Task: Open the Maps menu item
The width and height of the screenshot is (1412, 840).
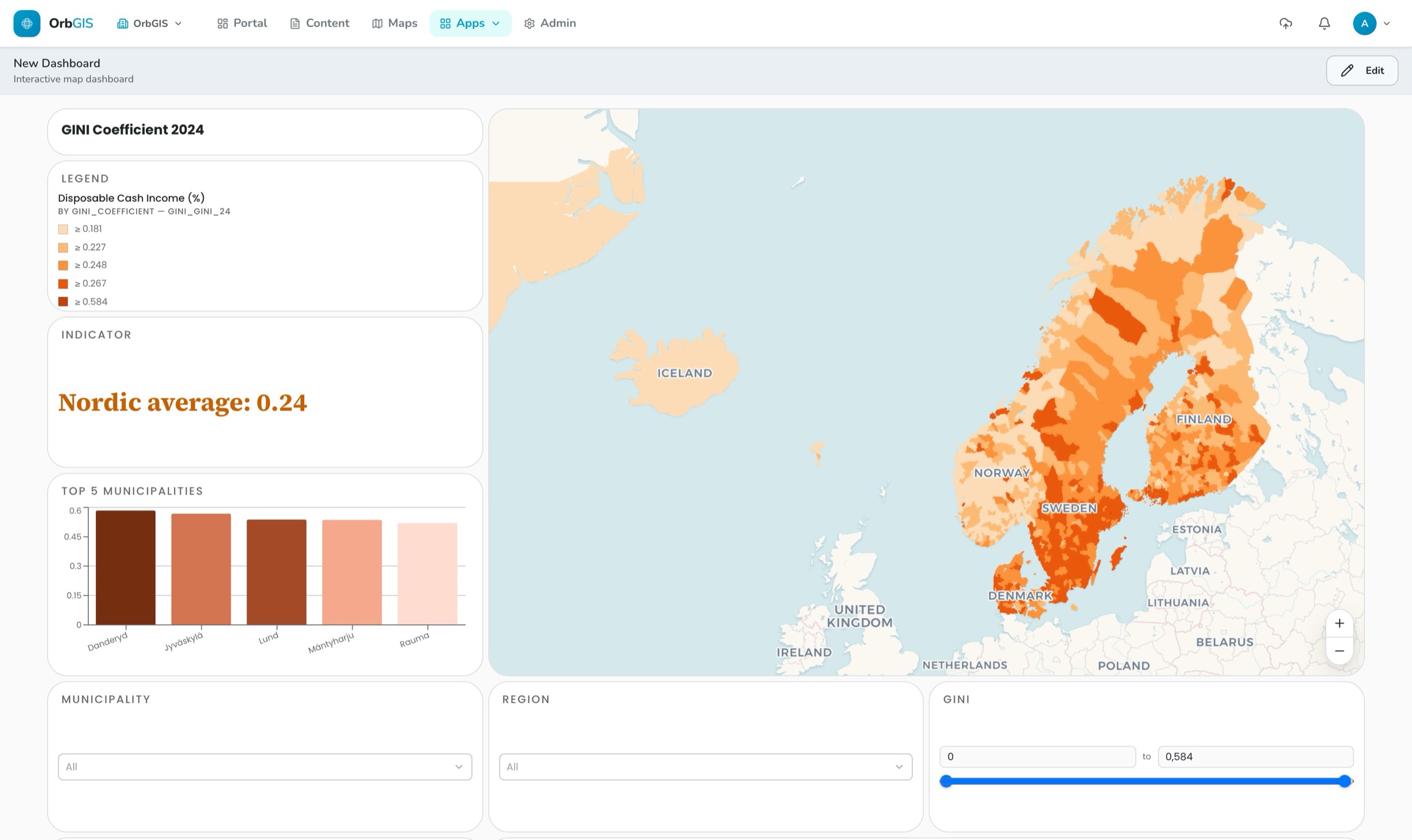Action: (x=395, y=24)
